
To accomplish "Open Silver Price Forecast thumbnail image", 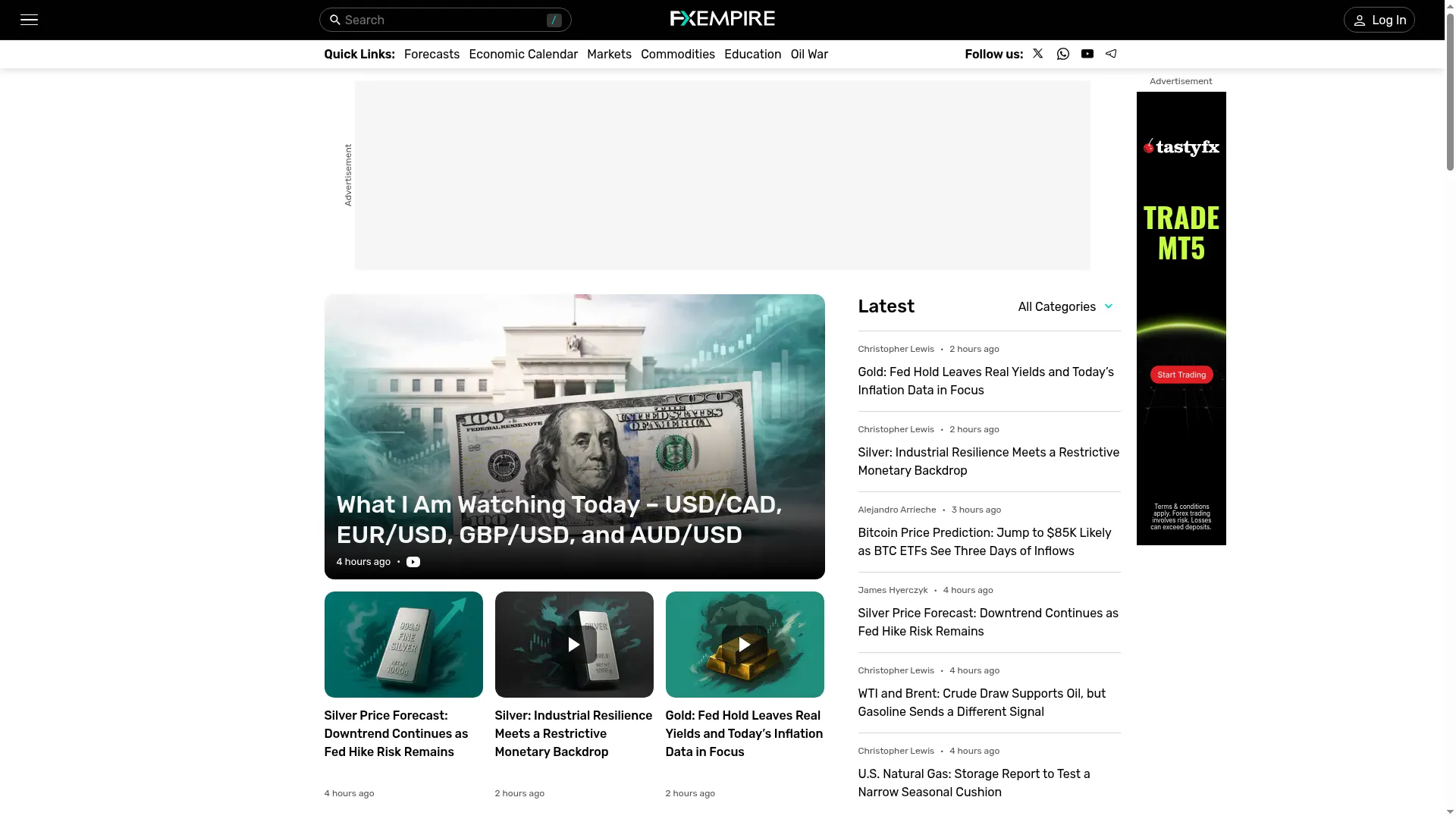I will tap(403, 644).
